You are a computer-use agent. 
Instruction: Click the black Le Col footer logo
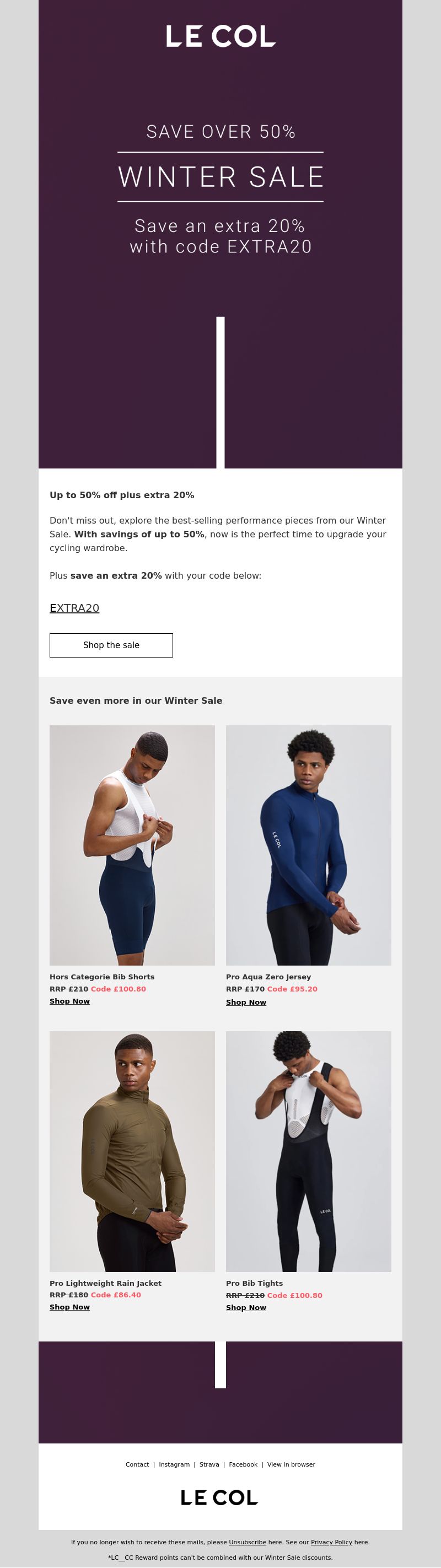point(219,1497)
